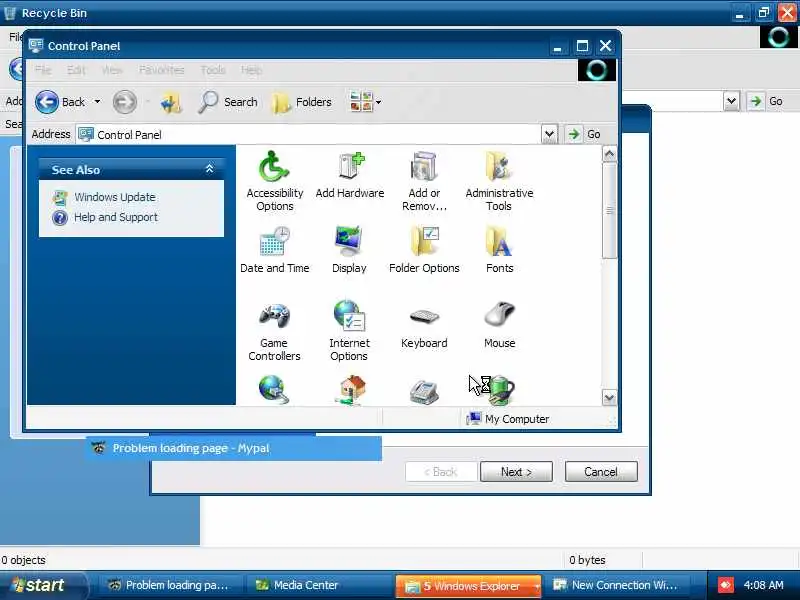Click the red system tray icon
This screenshot has width=800, height=600.
[726, 585]
